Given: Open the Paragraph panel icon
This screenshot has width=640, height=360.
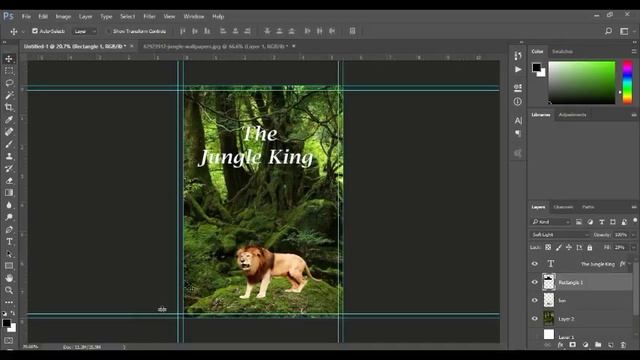Looking at the screenshot, I should tap(518, 133).
